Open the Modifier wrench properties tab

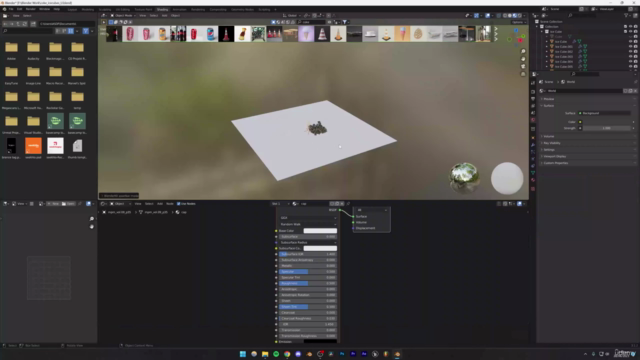tap(533, 145)
